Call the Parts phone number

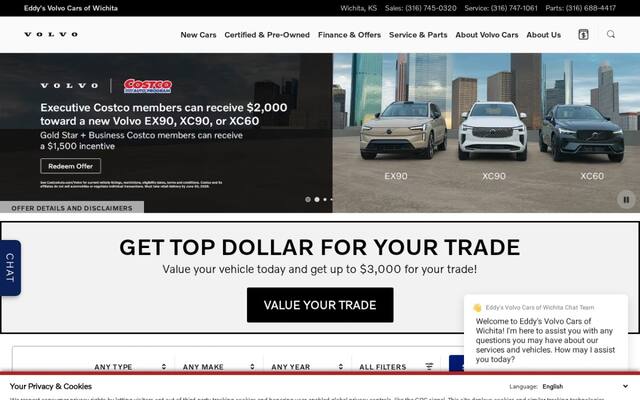580,8
